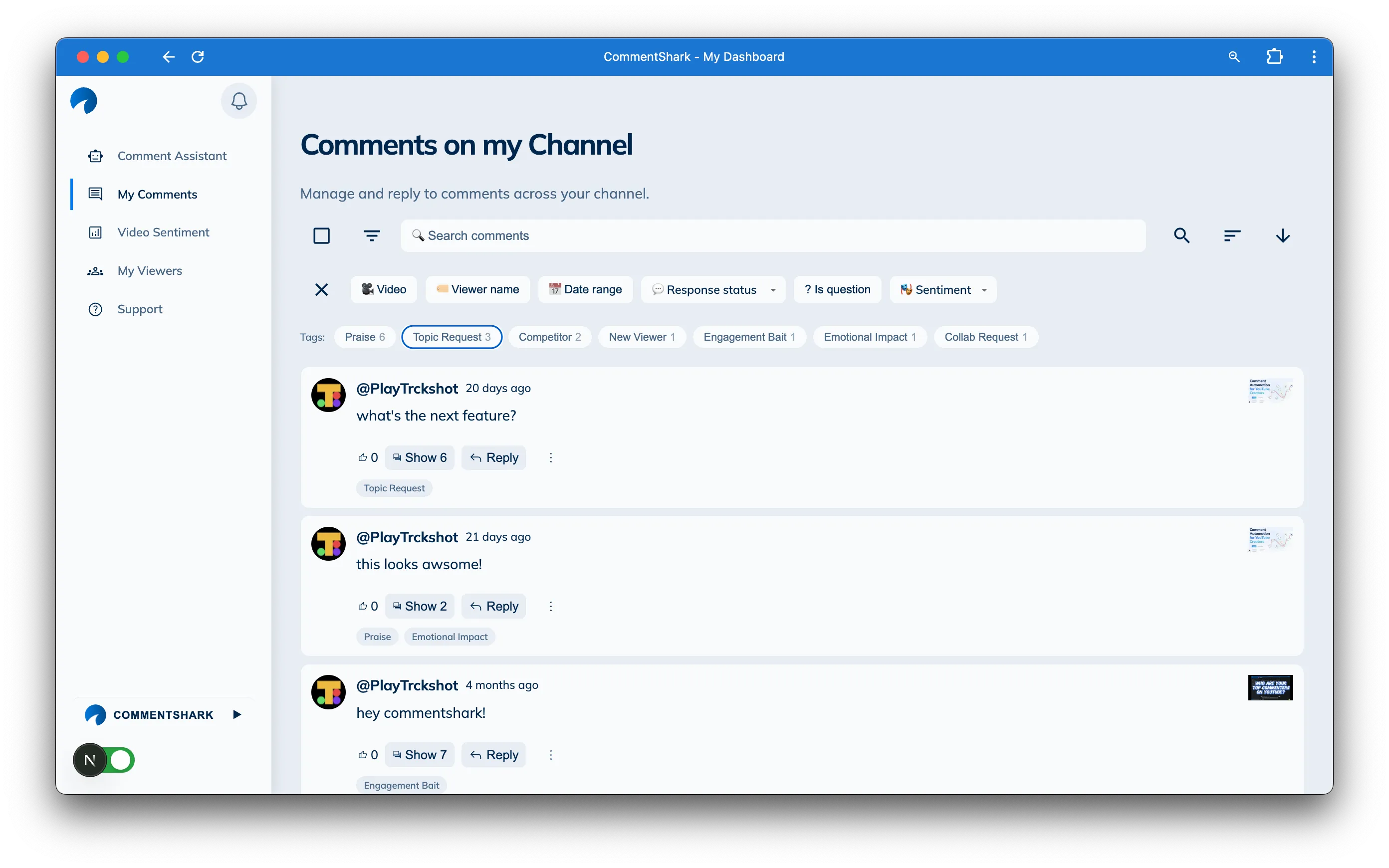Image resolution: width=1389 pixels, height=868 pixels.
Task: Click the select-all checkbox above the comment list
Action: 322,235
